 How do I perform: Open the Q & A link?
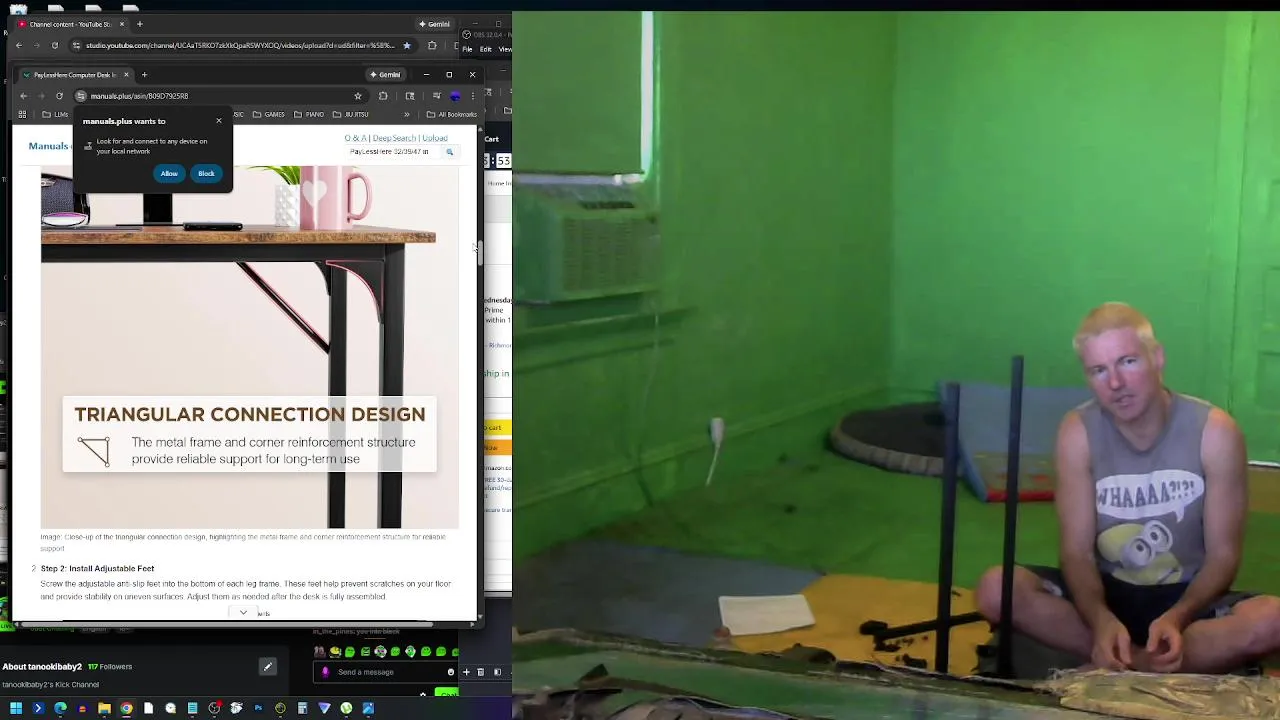coord(355,138)
